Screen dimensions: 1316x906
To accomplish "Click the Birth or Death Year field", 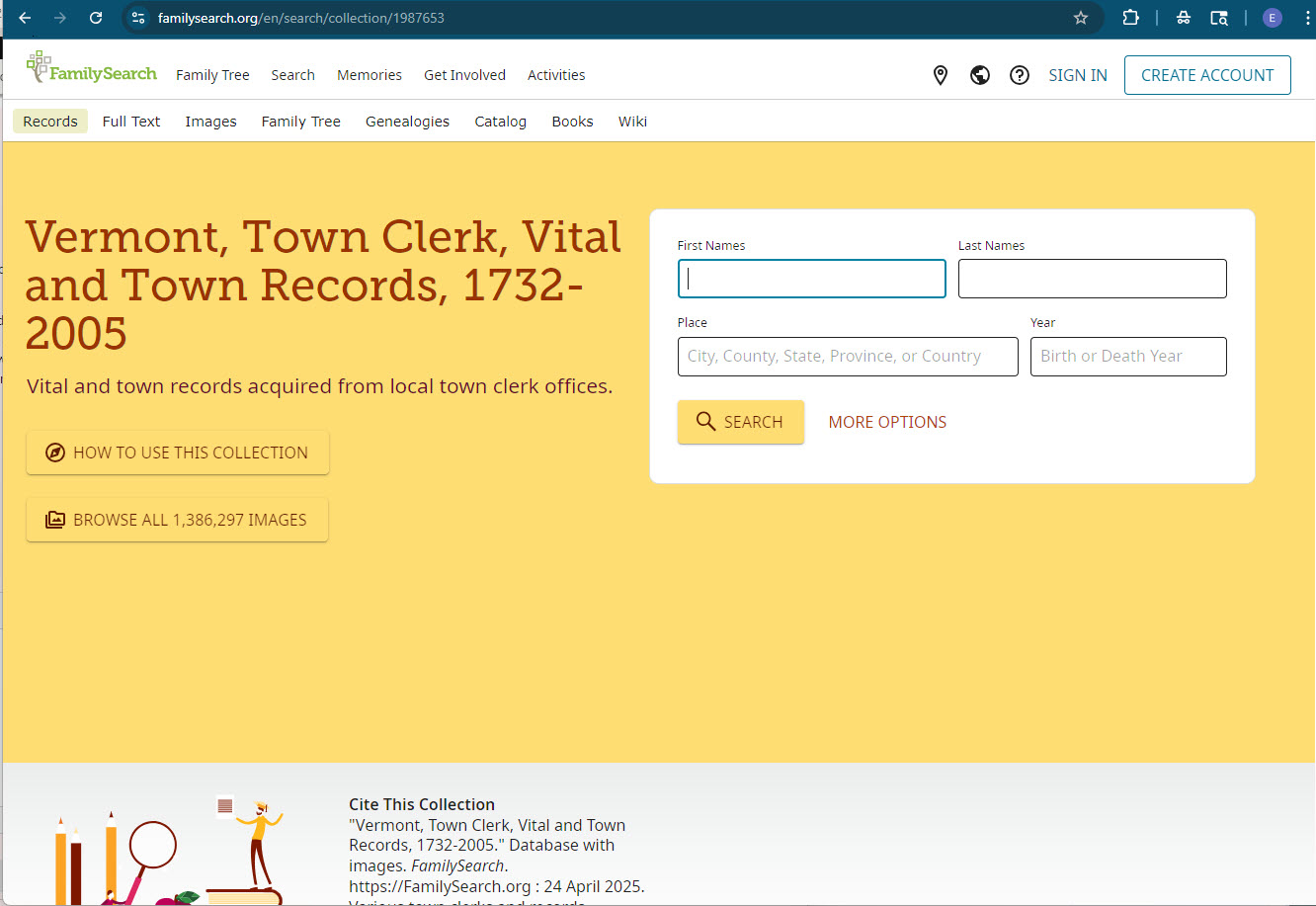I will (x=1128, y=357).
